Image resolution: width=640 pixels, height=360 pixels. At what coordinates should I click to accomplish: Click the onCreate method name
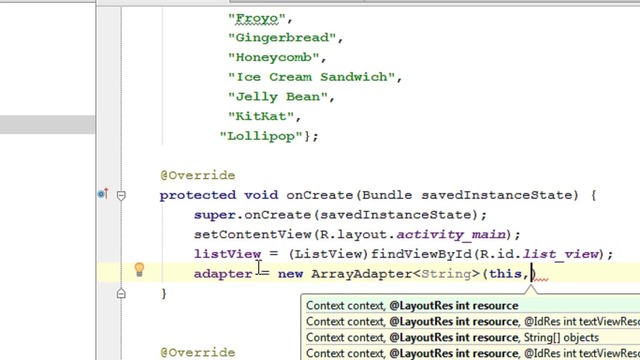tap(320, 195)
